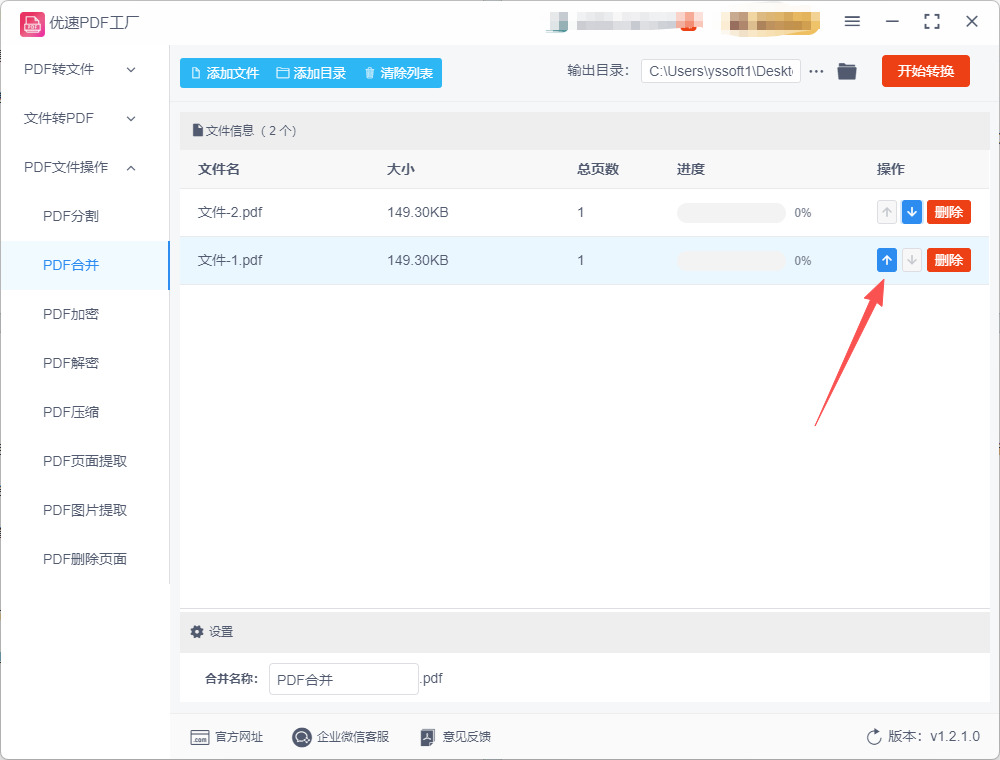Expand the 文件转PDF menu chevron
The image size is (1000, 760).
coord(131,119)
